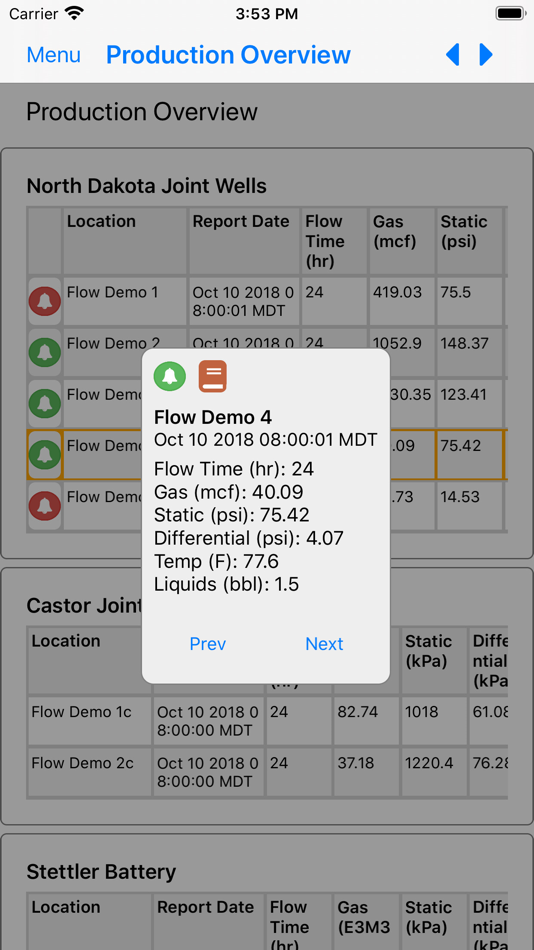Tap the green bell in the highlighted row

(44, 455)
